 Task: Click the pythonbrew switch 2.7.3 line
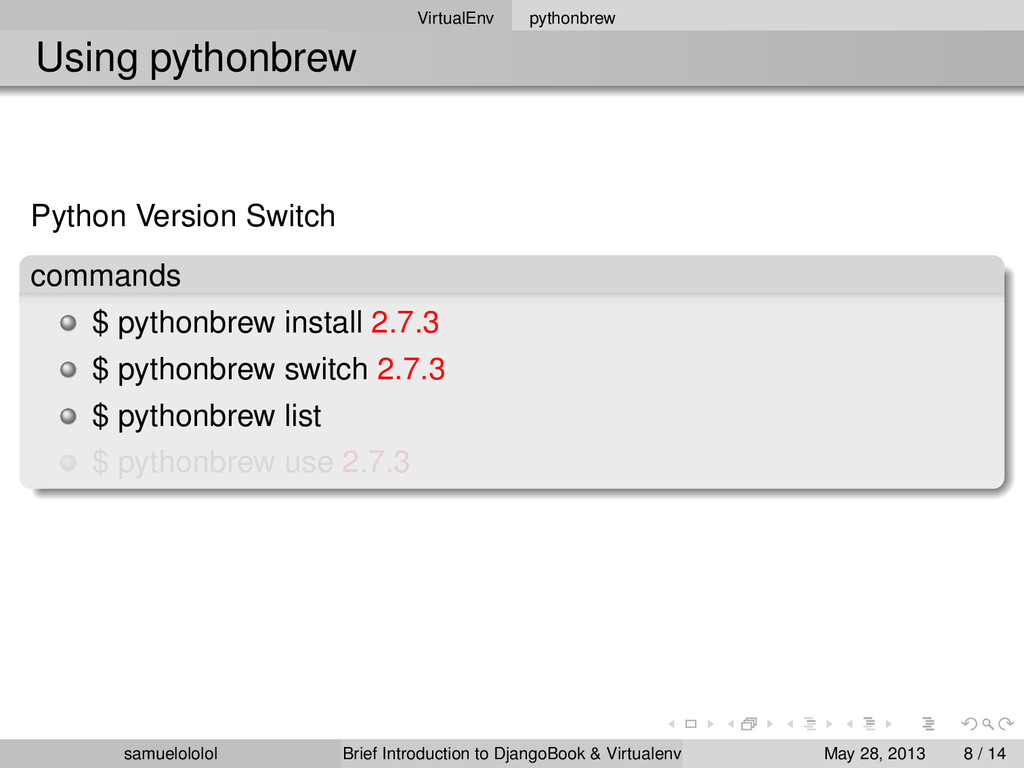point(268,370)
